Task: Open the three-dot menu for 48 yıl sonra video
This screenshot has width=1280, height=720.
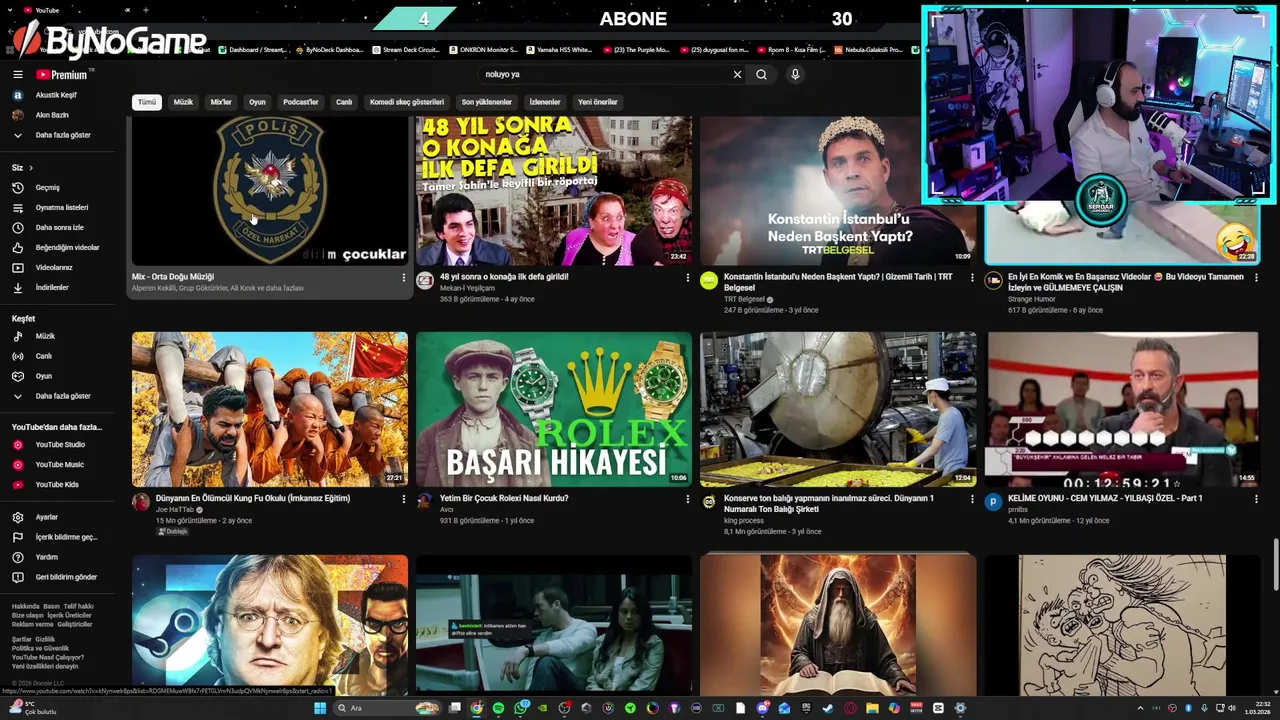Action: coord(687,277)
